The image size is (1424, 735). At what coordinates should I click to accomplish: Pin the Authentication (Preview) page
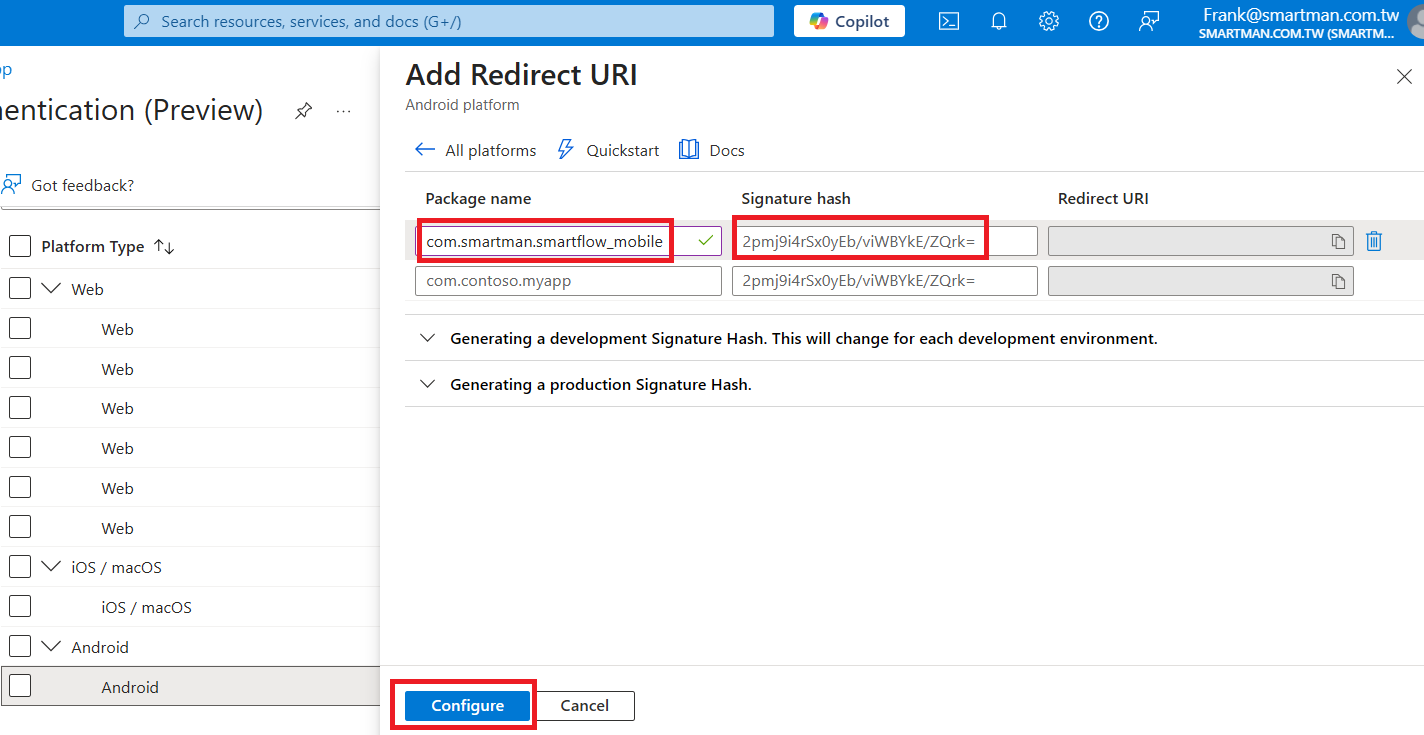click(303, 111)
